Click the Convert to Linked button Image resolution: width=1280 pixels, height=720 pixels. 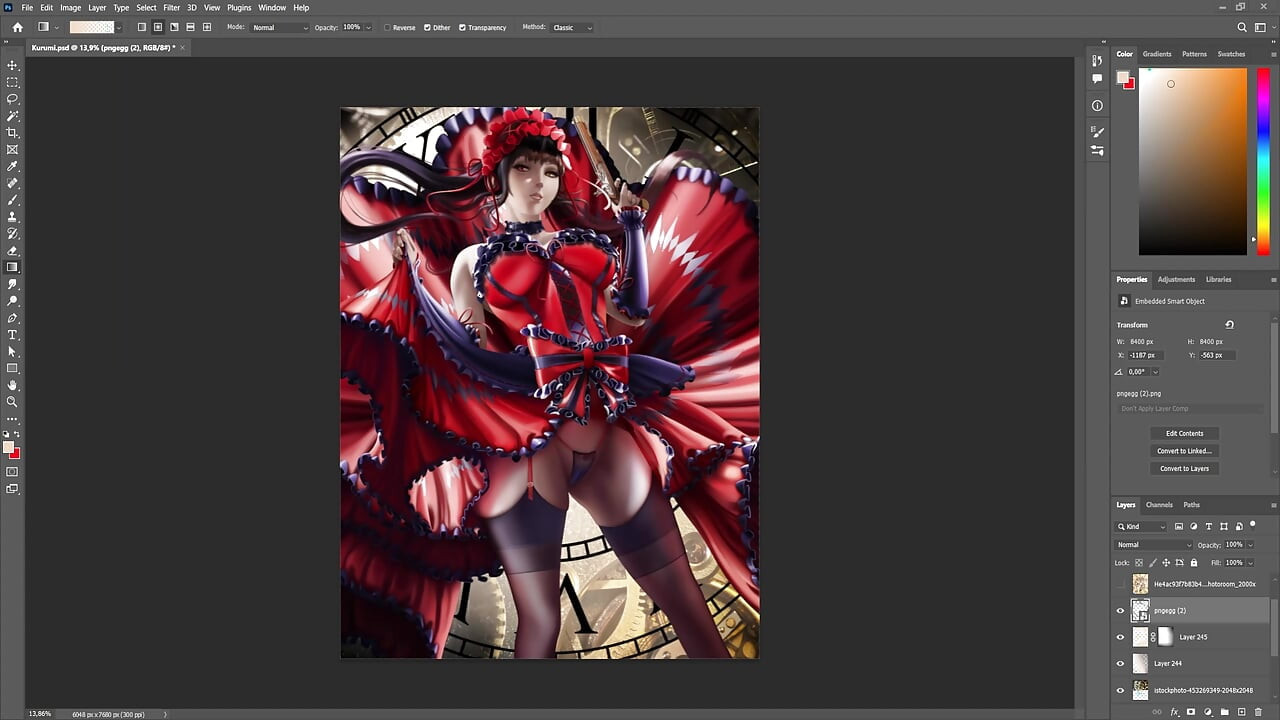[1184, 451]
